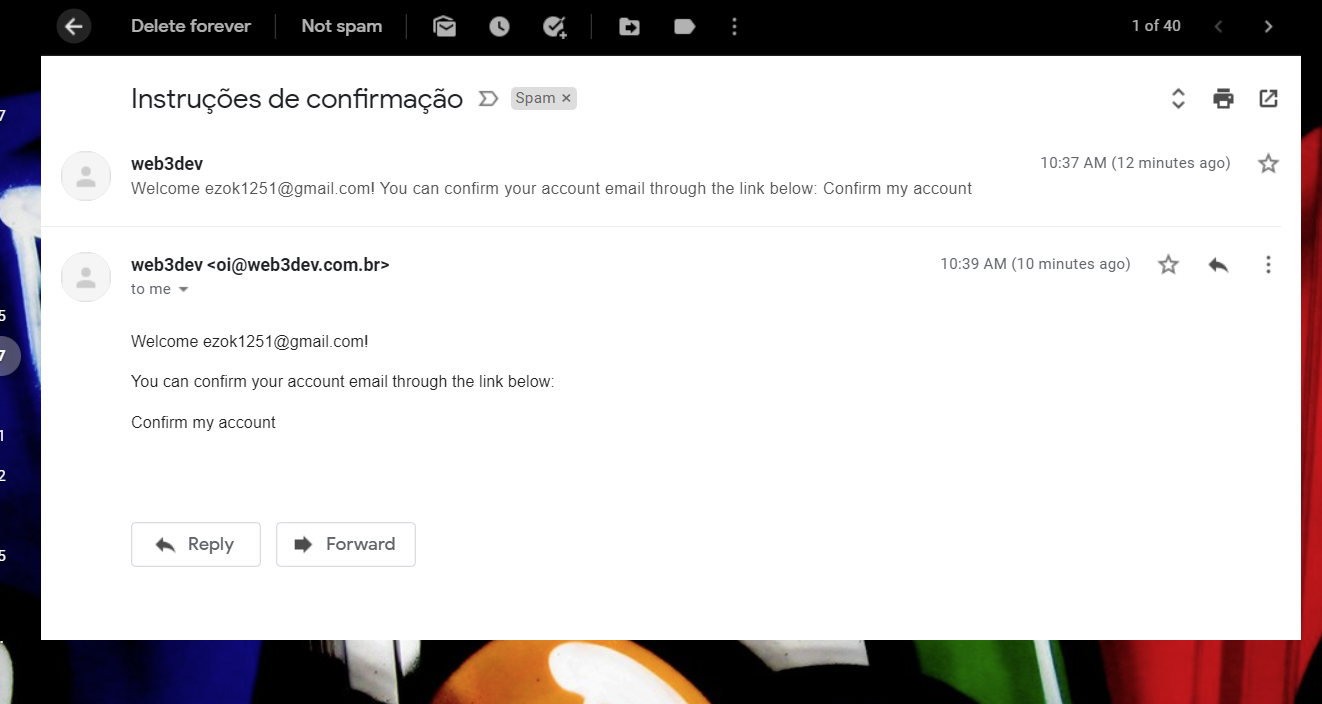Star the second web3dev message

tap(1168, 263)
